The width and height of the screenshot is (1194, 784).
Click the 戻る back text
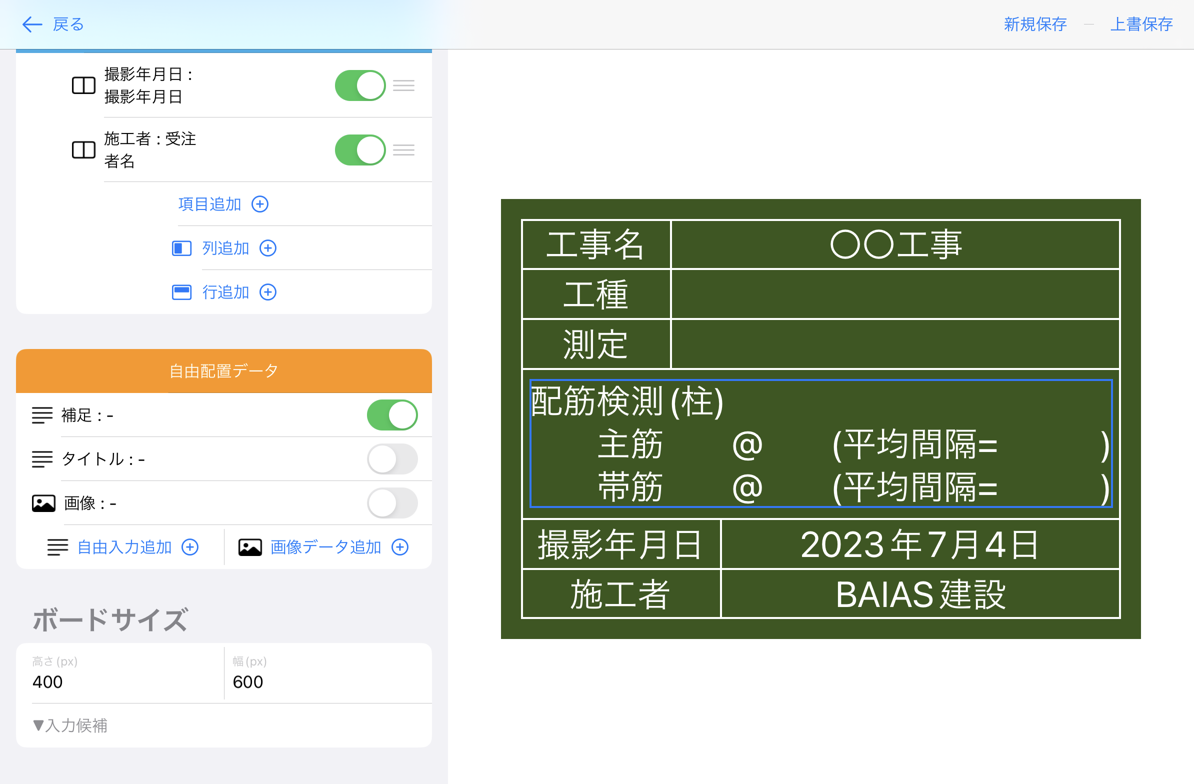pos(69,24)
